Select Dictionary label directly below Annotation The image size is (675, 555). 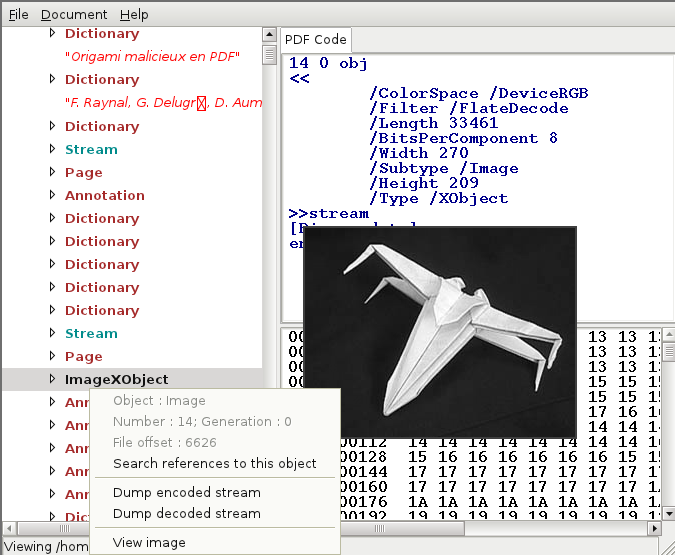click(x=102, y=219)
